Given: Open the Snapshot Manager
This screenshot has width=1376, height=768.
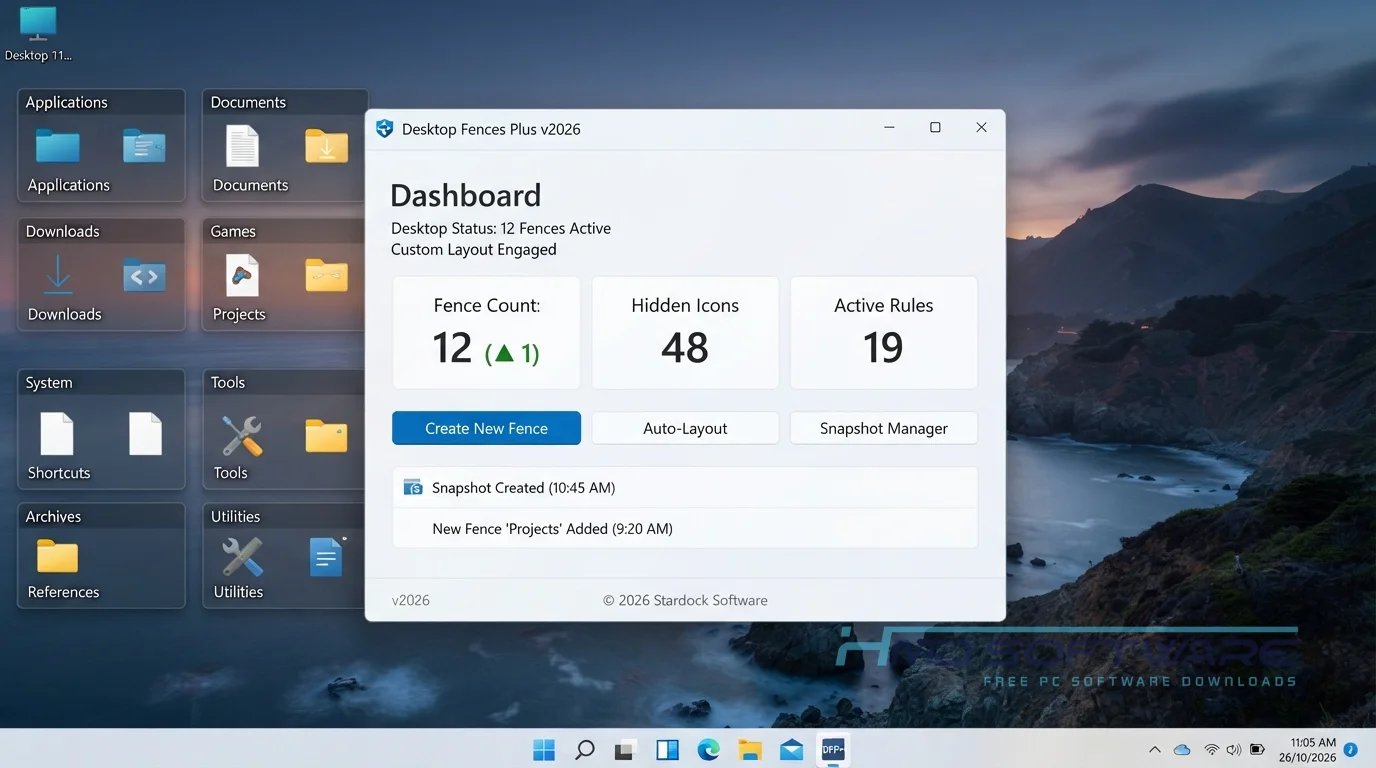Looking at the screenshot, I should (884, 428).
